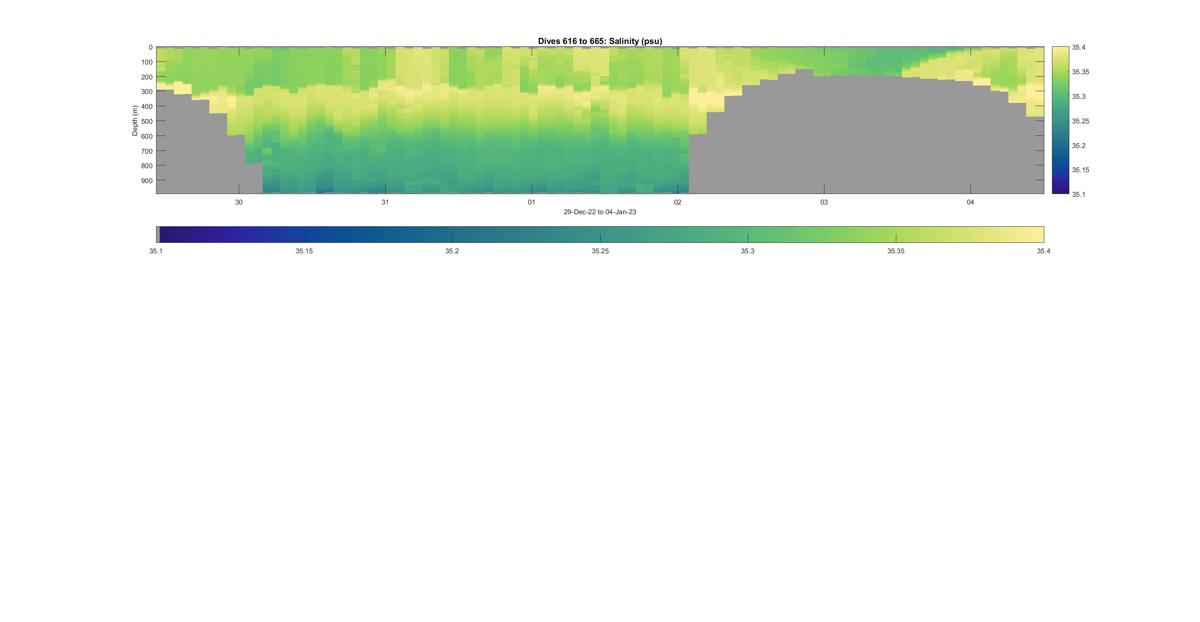Click '35.2' label on vertical colorbar

point(1080,145)
